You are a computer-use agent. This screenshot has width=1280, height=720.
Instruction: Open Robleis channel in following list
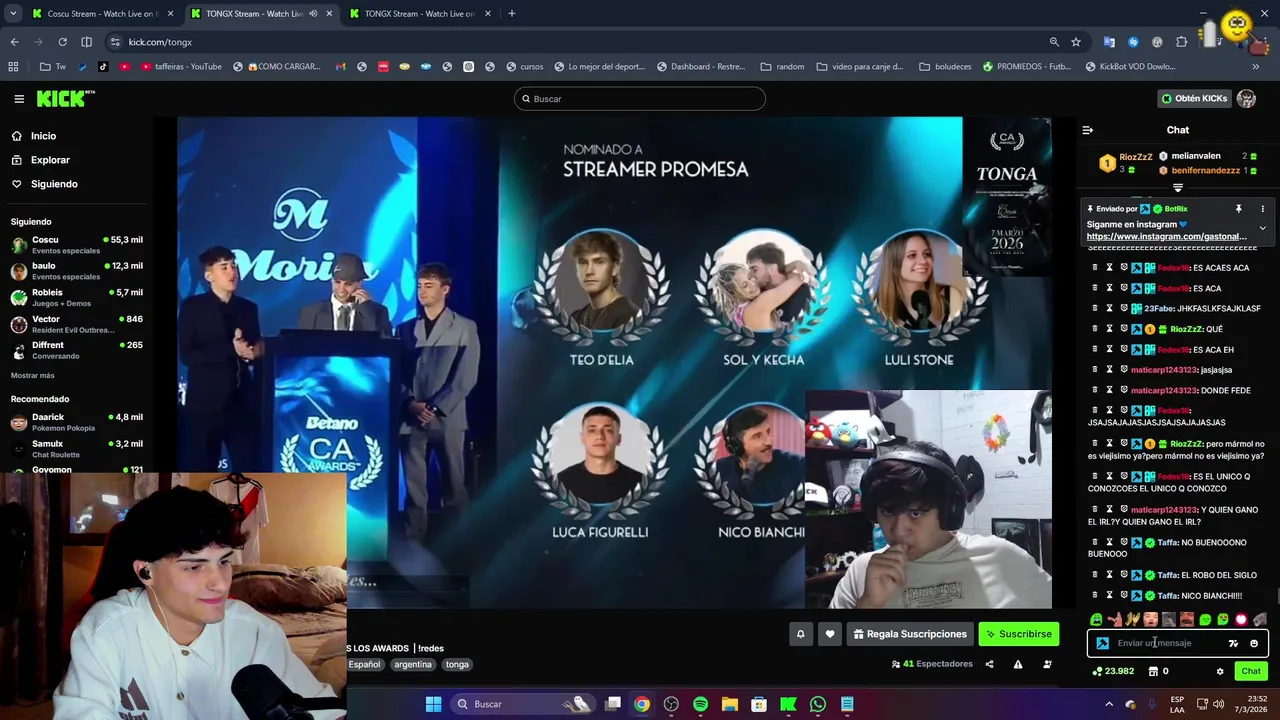pyautogui.click(x=76, y=298)
